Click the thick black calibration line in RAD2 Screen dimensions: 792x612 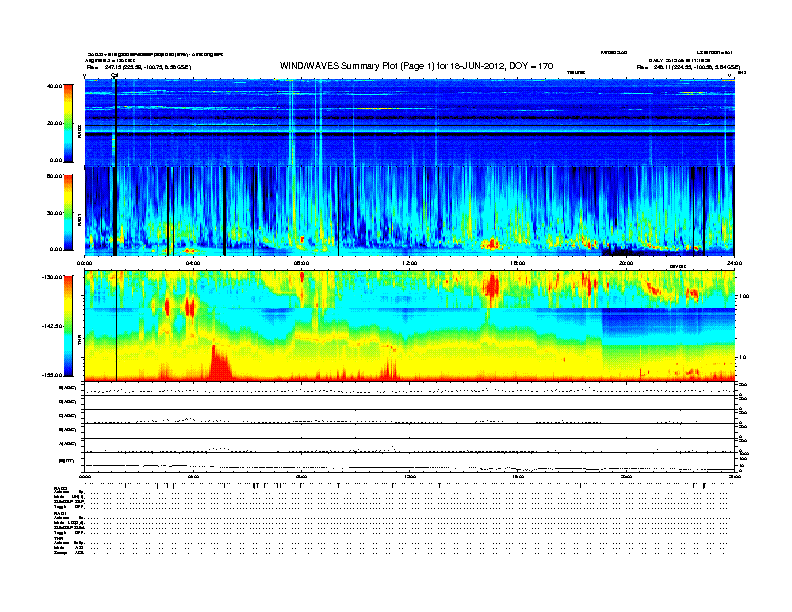[x=116, y=123]
